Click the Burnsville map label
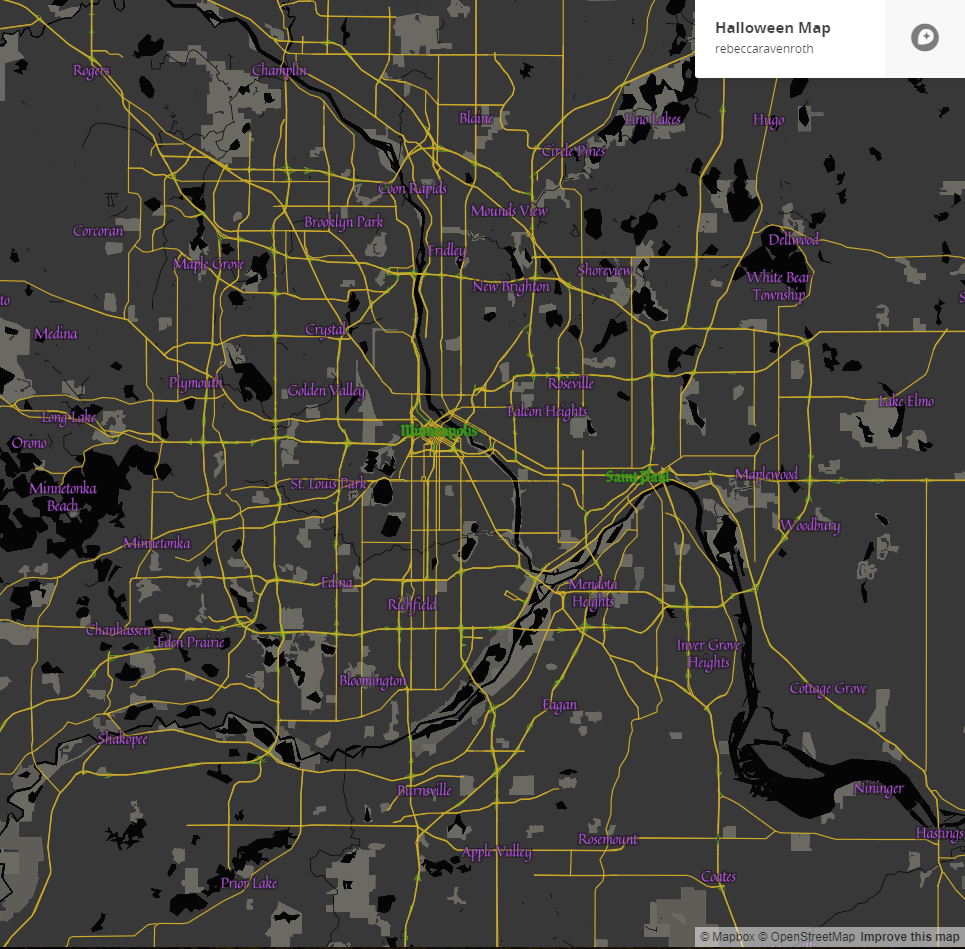 coord(424,793)
